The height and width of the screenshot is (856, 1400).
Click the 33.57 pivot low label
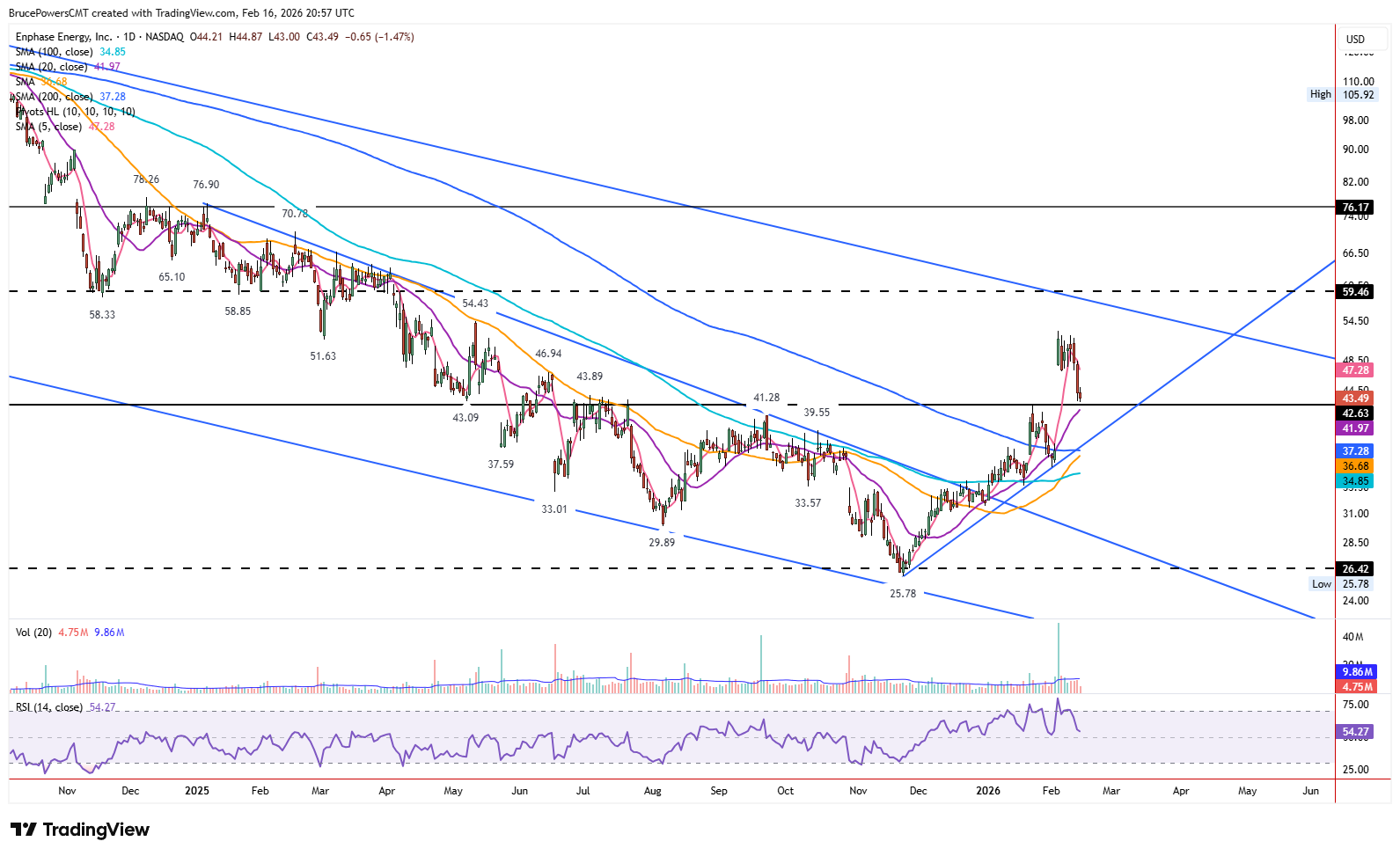pos(808,503)
